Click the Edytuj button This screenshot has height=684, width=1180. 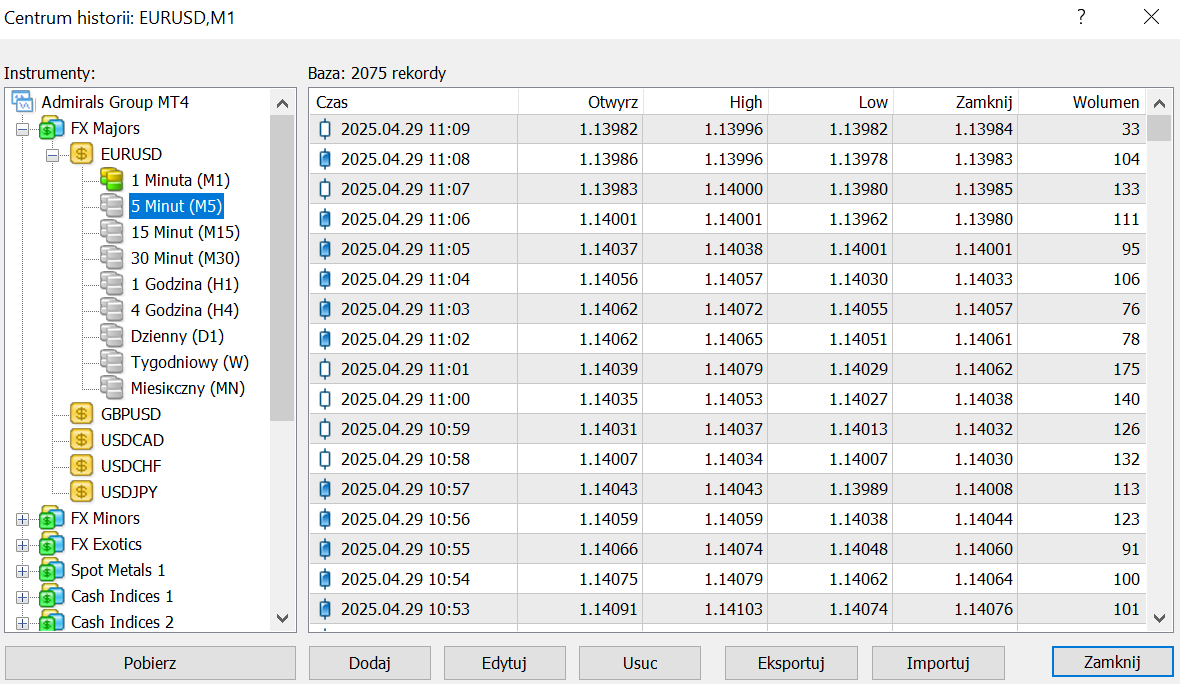pyautogui.click(x=504, y=663)
